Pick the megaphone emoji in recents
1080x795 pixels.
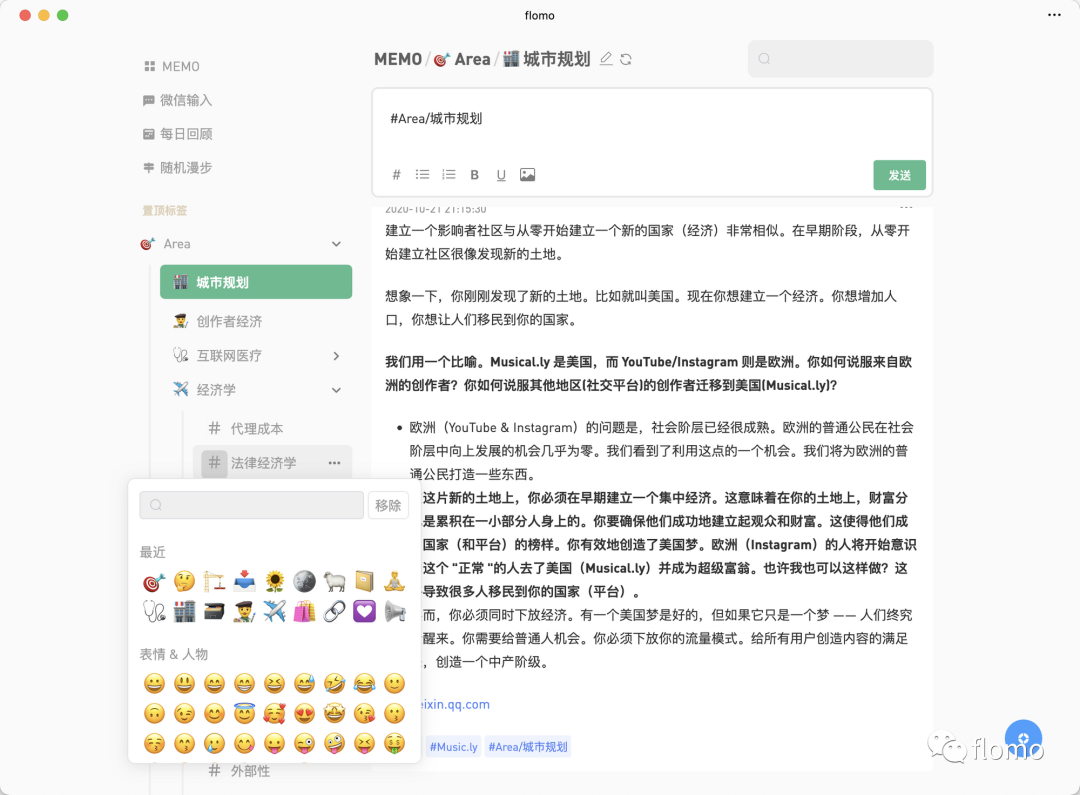(x=395, y=612)
